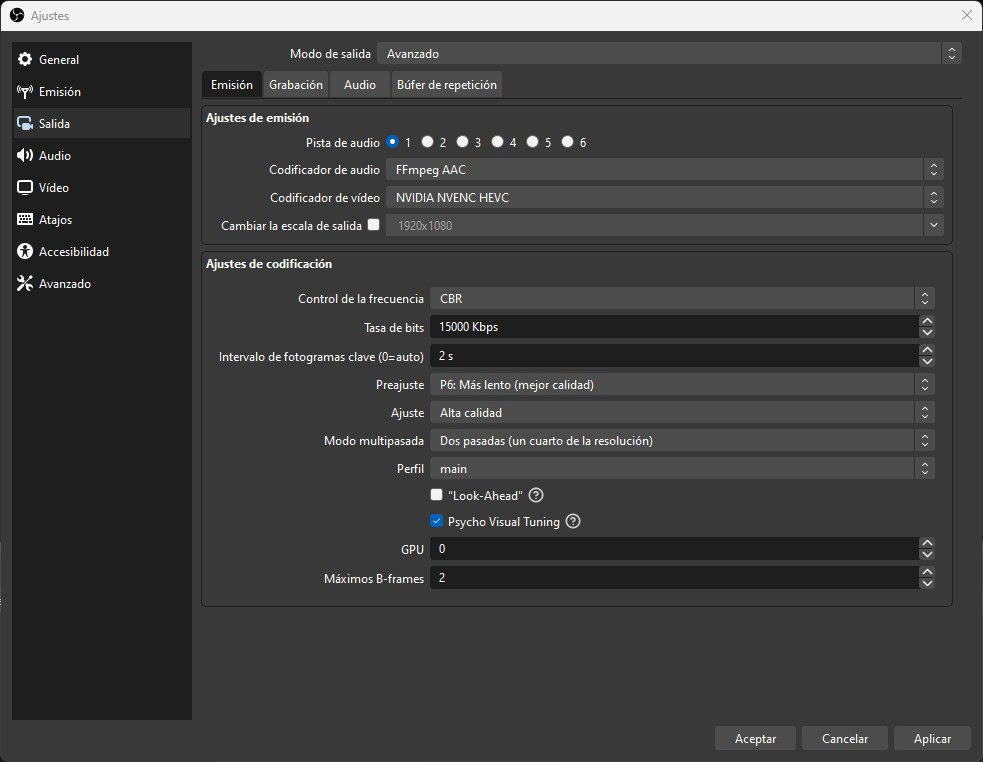The image size is (983, 762).
Task: Open the Avanzado settings section
Action: point(102,283)
